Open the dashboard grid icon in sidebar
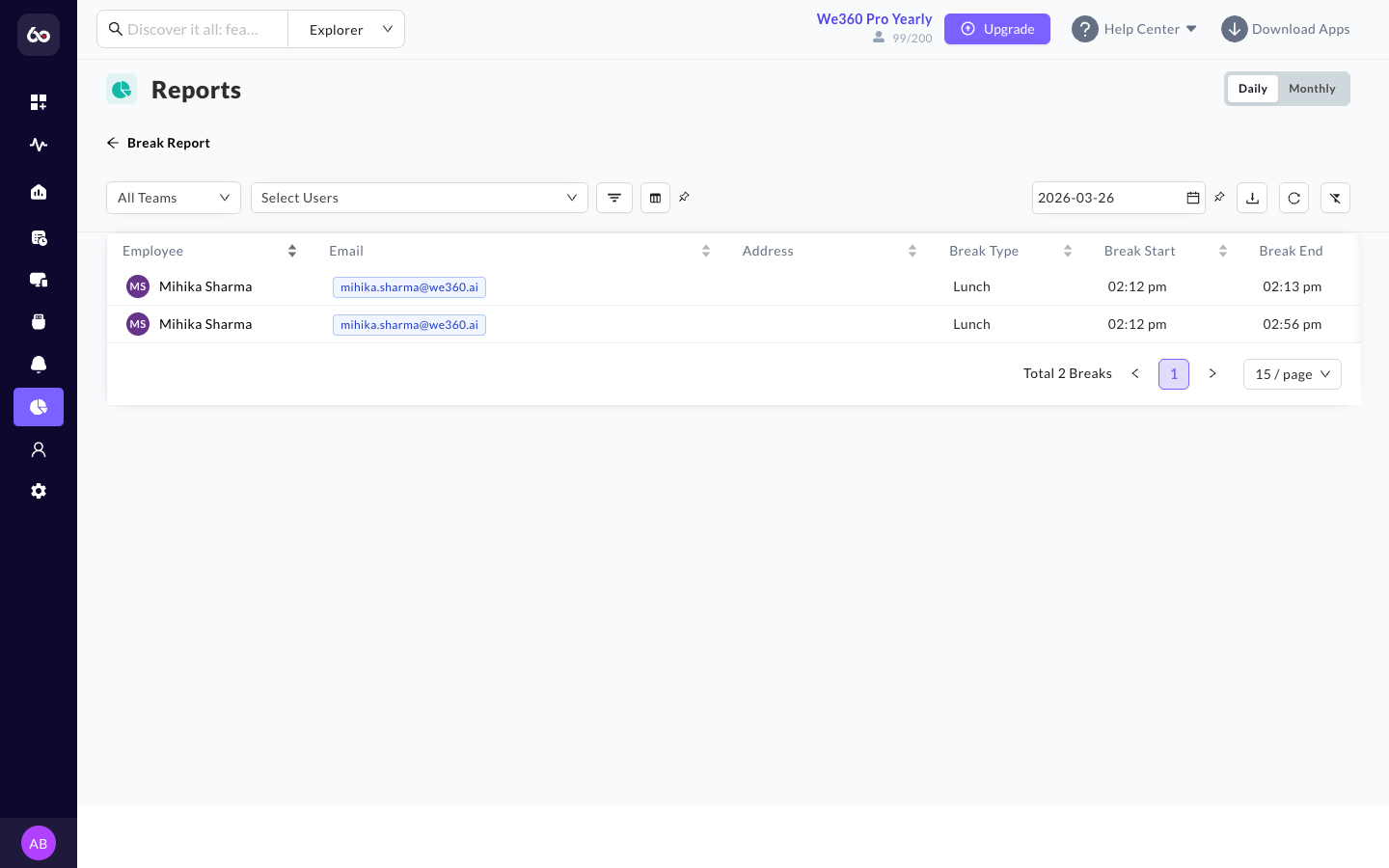The image size is (1389, 868). (39, 102)
